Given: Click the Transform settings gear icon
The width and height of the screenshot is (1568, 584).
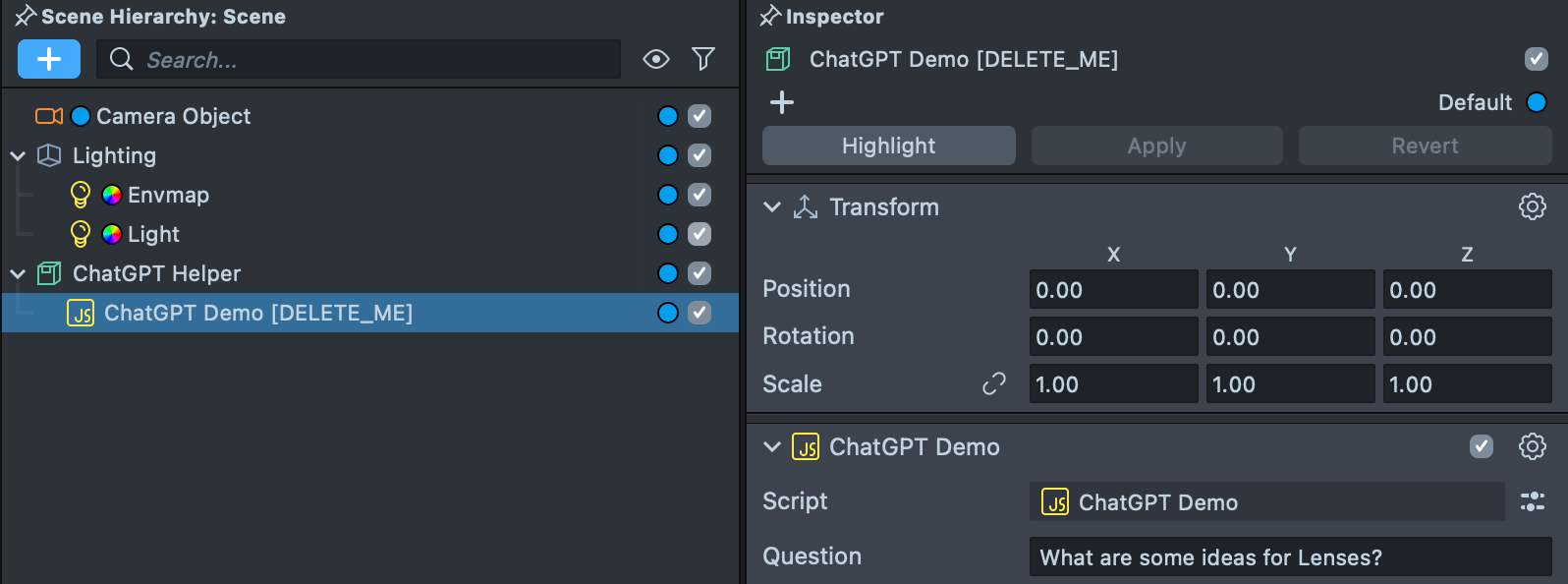Looking at the screenshot, I should point(1533,206).
